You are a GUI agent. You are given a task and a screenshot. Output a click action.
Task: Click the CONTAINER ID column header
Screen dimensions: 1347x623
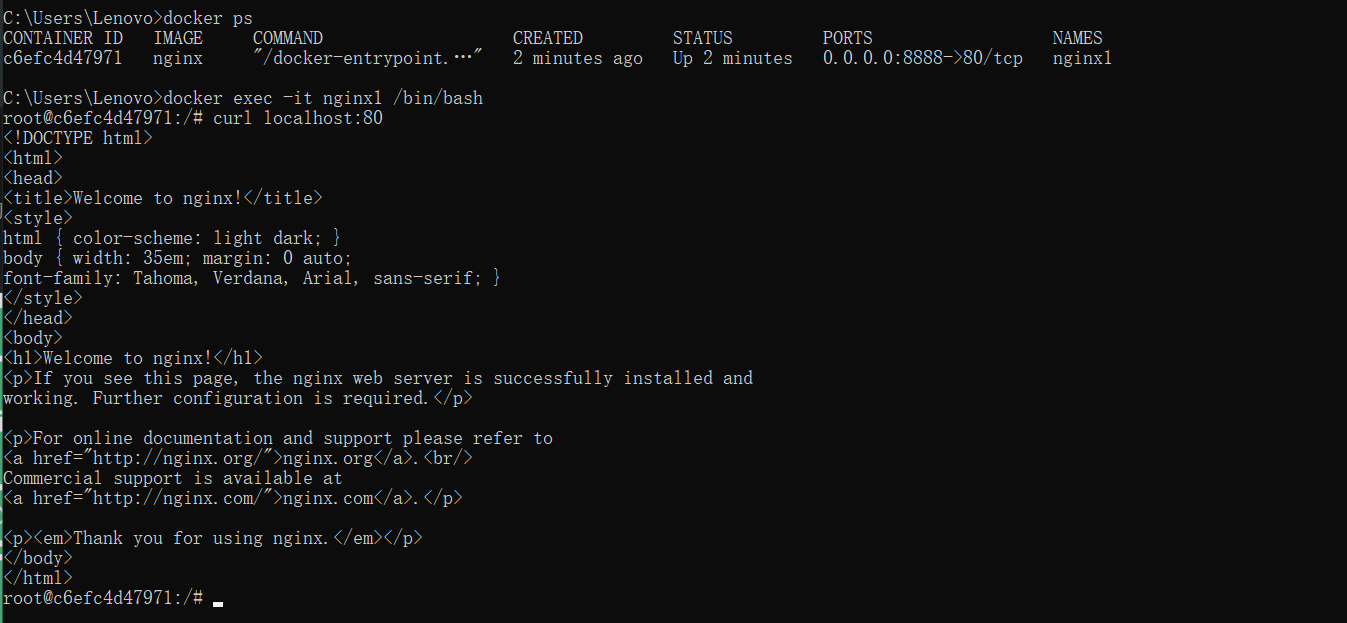tap(63, 38)
